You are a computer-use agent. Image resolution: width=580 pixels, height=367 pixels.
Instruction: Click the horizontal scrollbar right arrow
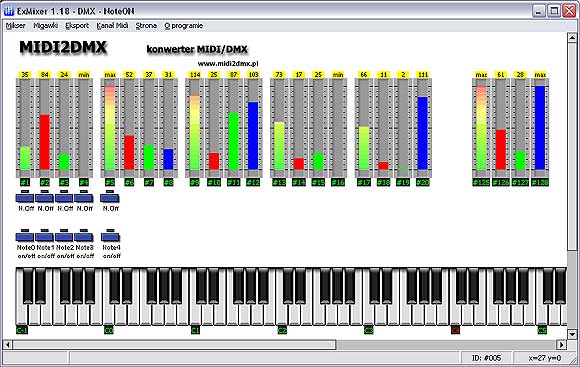[x=562, y=345]
